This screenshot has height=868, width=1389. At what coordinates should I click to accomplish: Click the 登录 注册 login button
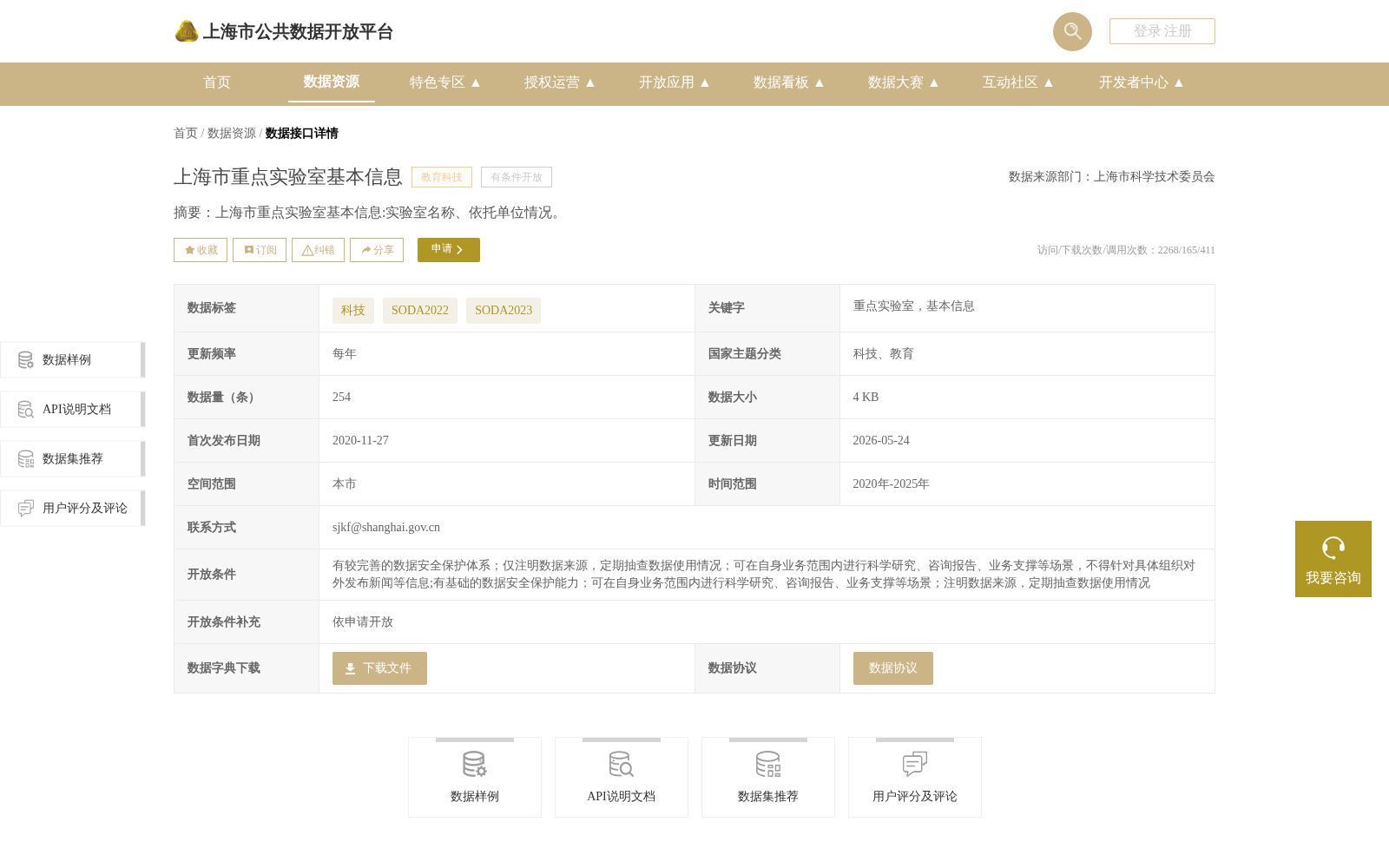1162,31
